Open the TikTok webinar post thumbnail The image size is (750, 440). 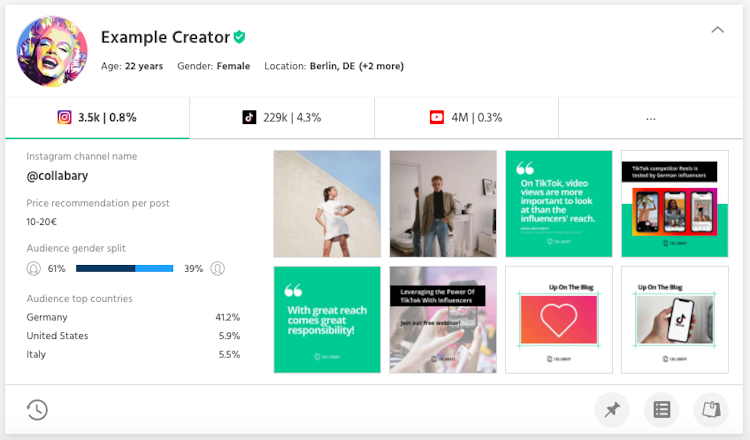(x=443, y=319)
